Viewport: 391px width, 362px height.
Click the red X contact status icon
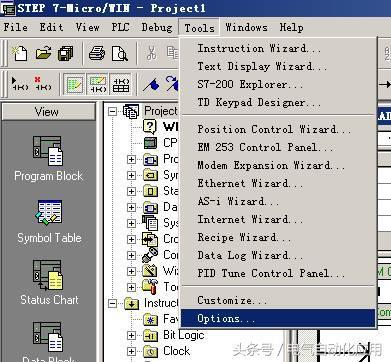click(43, 84)
